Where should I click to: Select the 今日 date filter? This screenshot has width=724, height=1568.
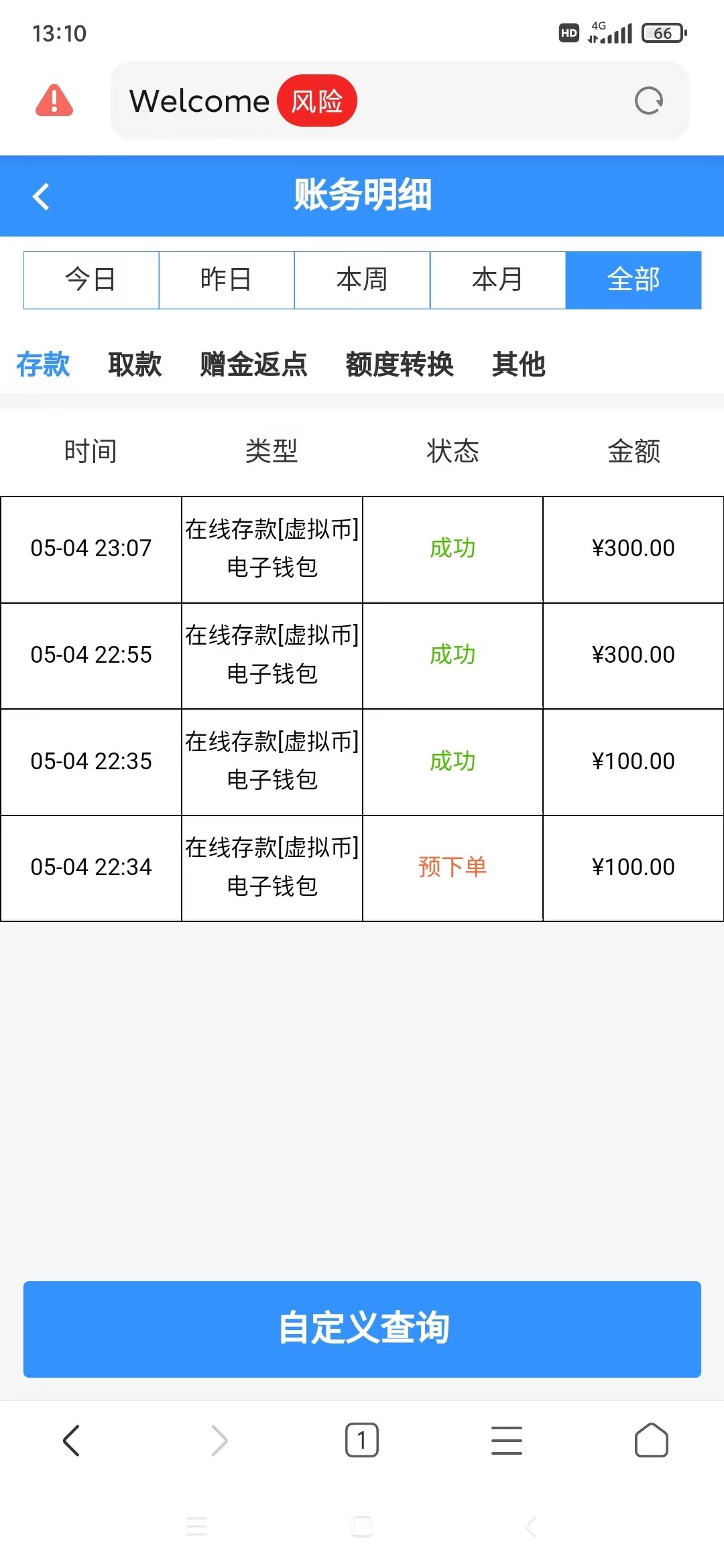tap(91, 280)
